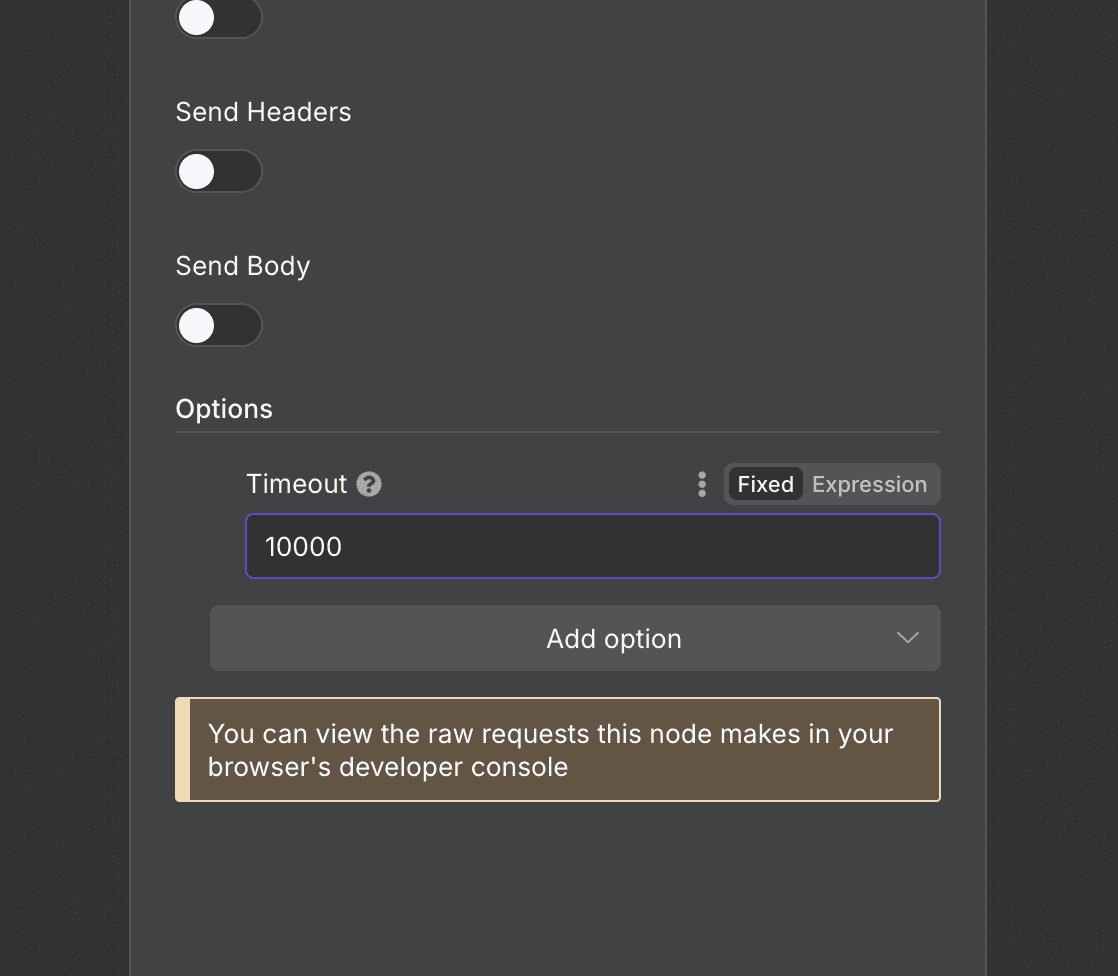Click the Options section heading
The image size is (1118, 976).
point(224,409)
